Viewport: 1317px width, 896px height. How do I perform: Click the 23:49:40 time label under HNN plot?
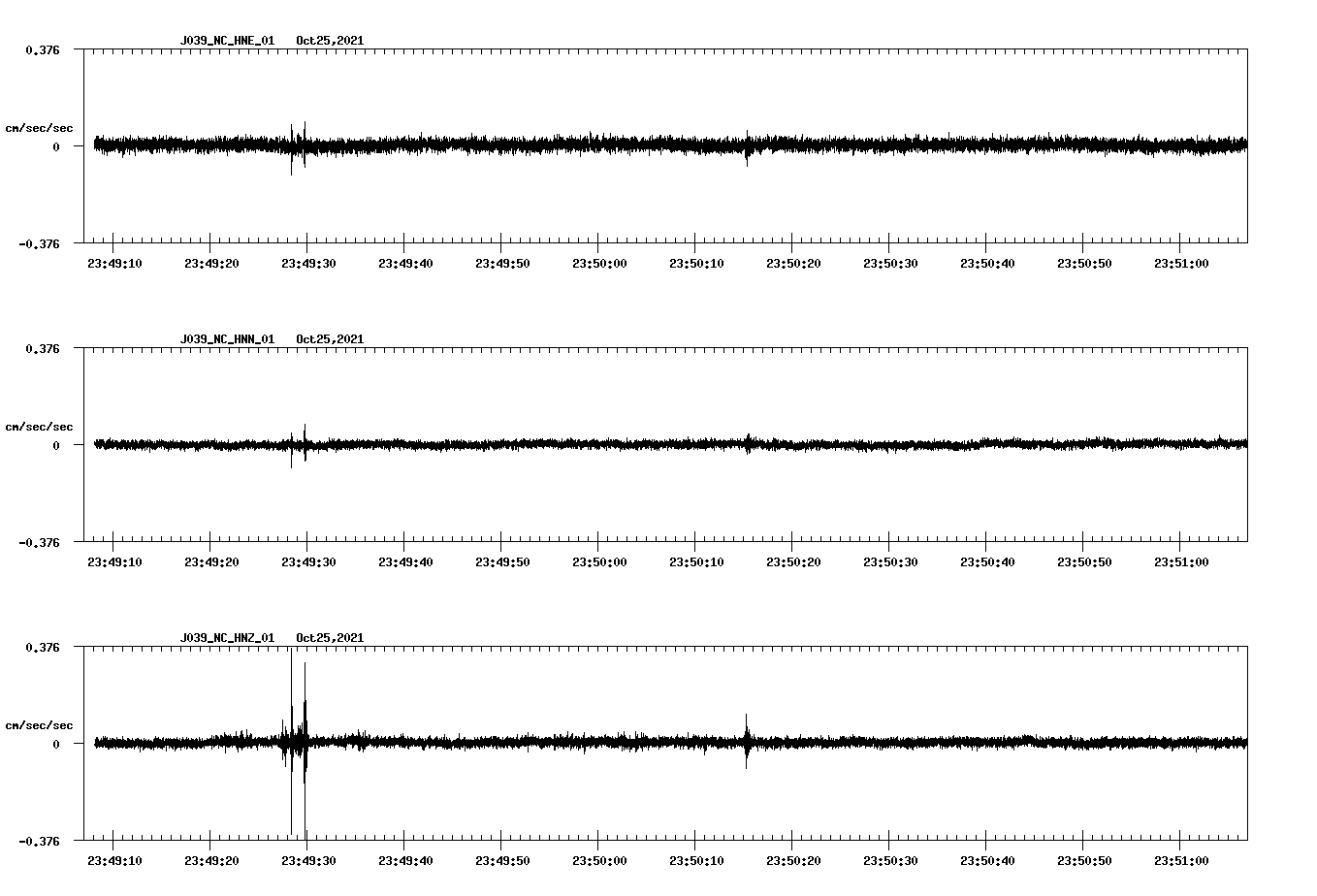(405, 562)
